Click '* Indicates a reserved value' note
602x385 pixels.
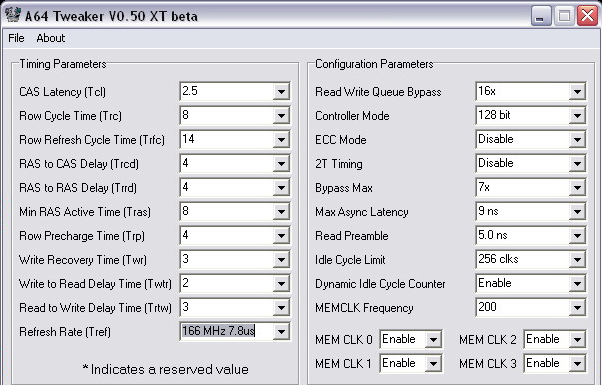tap(165, 369)
